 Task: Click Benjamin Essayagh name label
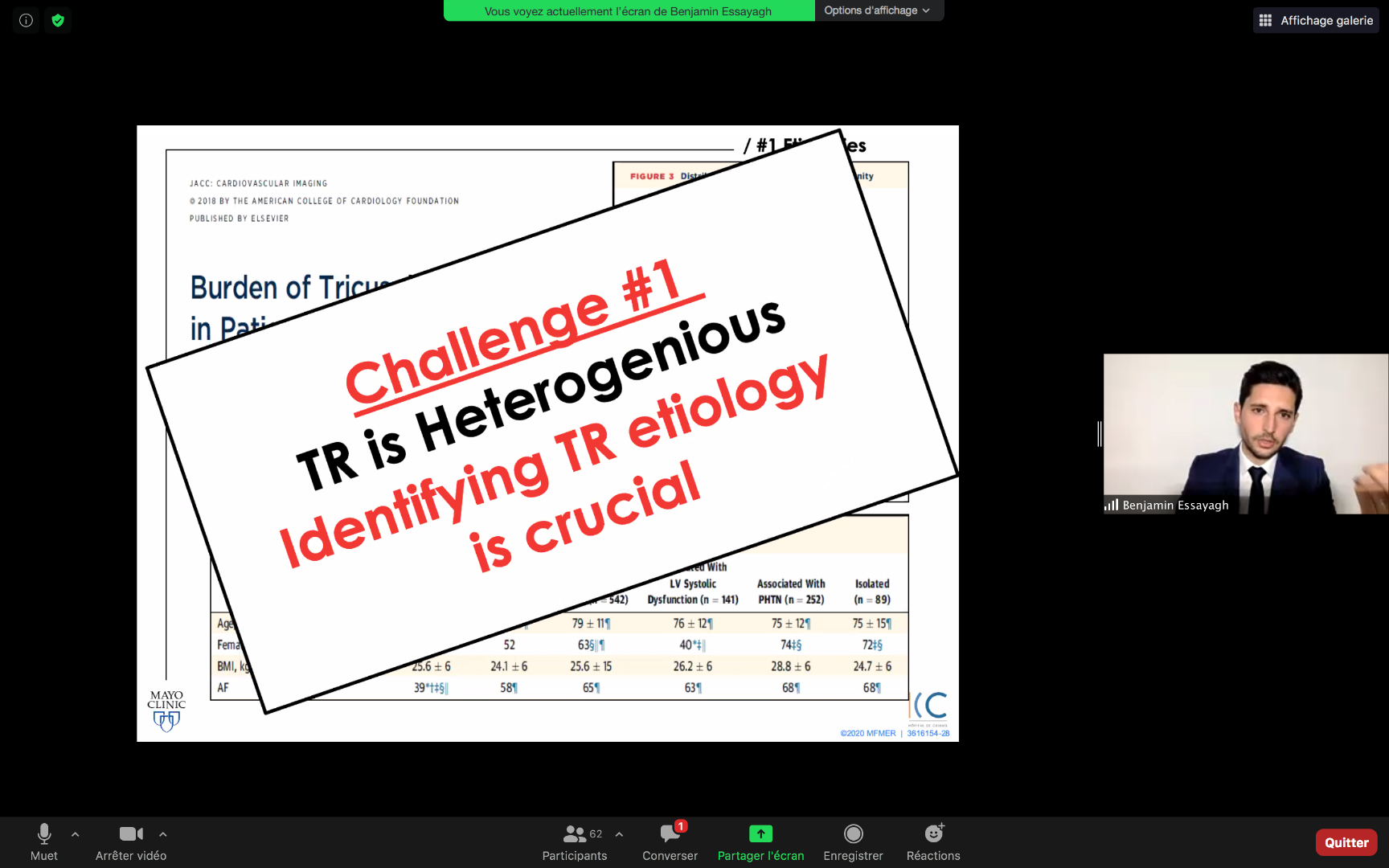[x=1175, y=506]
